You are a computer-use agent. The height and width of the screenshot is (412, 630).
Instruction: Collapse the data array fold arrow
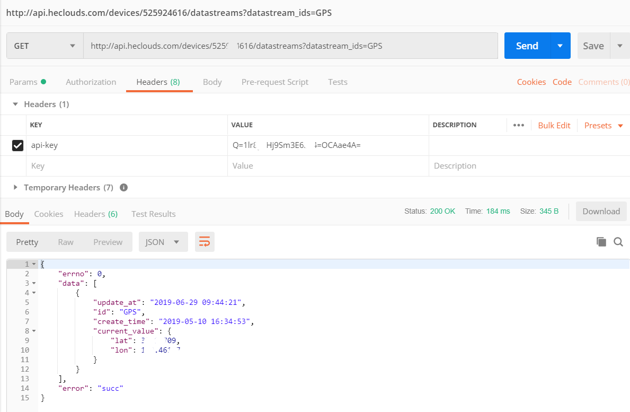click(34, 283)
